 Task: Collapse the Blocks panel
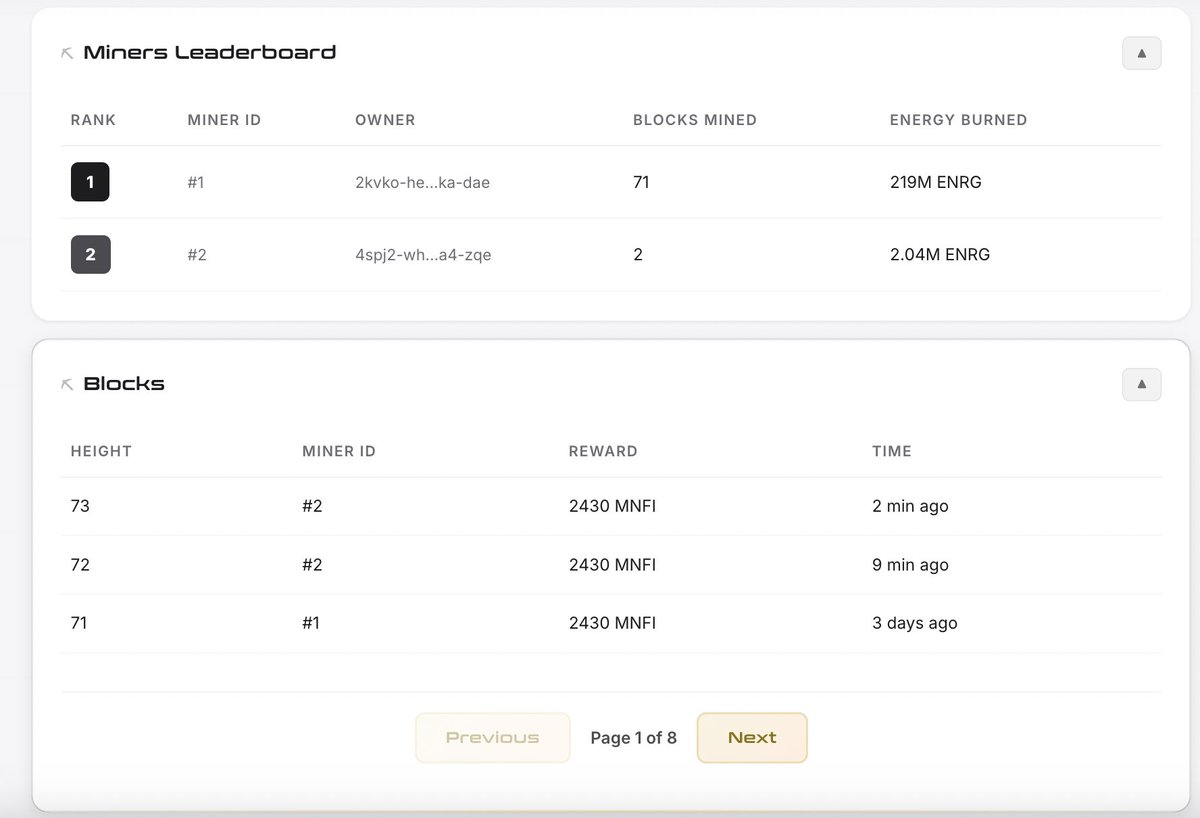(1141, 384)
